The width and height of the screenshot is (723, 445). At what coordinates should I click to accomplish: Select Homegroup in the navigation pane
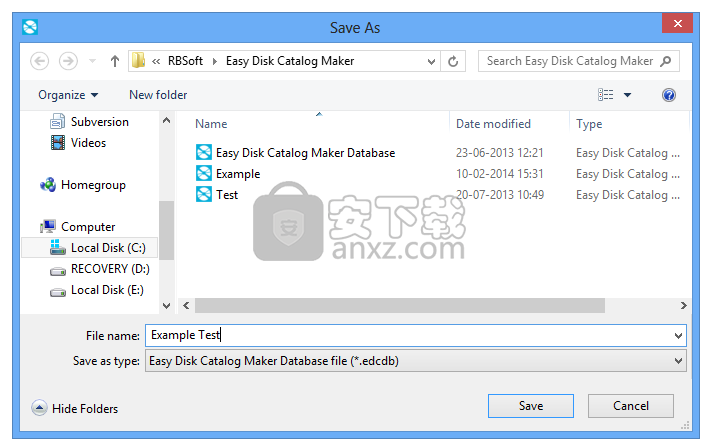93,185
